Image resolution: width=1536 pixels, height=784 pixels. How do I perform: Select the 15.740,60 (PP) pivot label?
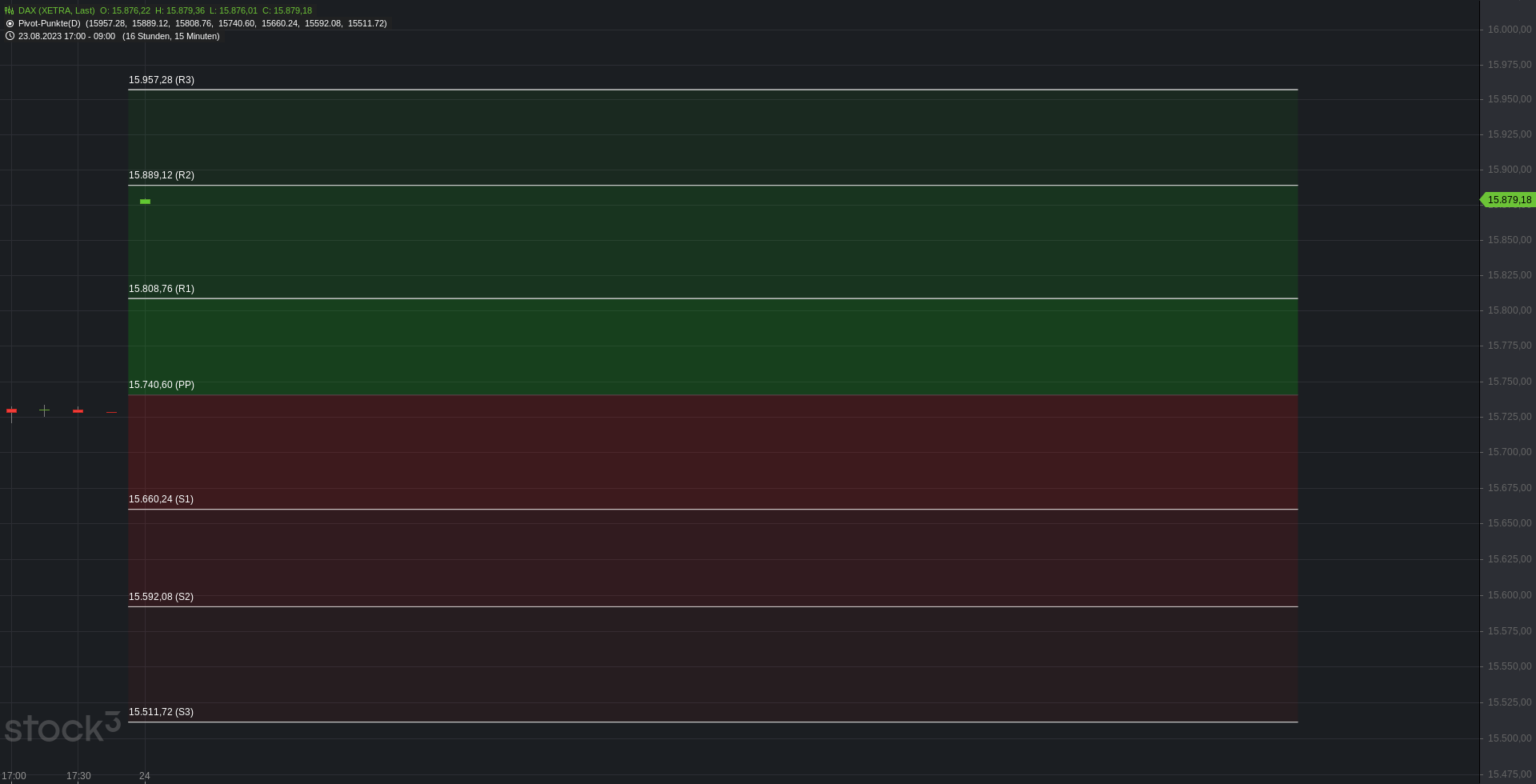[x=162, y=385]
